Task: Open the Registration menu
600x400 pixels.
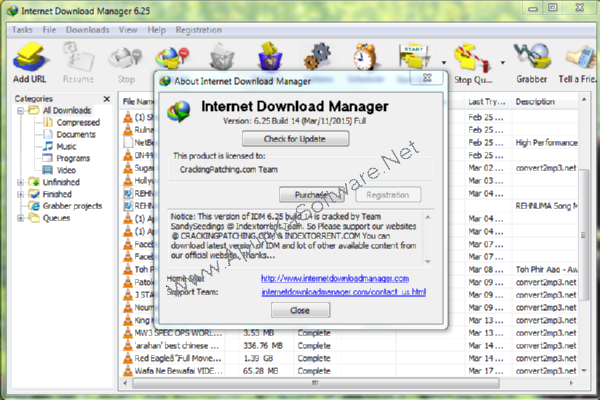Action: pos(199,30)
